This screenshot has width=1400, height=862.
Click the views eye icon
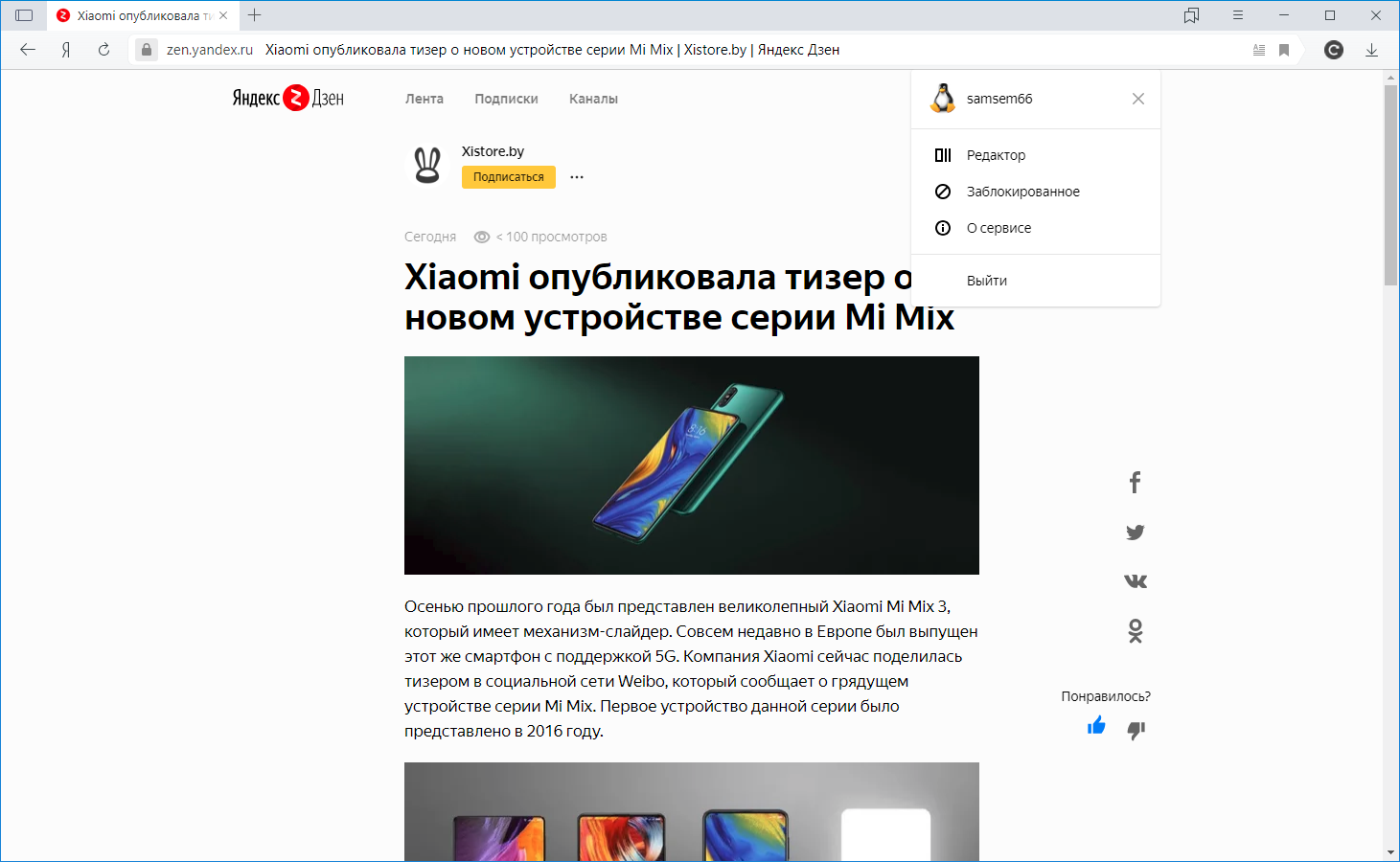tap(482, 237)
